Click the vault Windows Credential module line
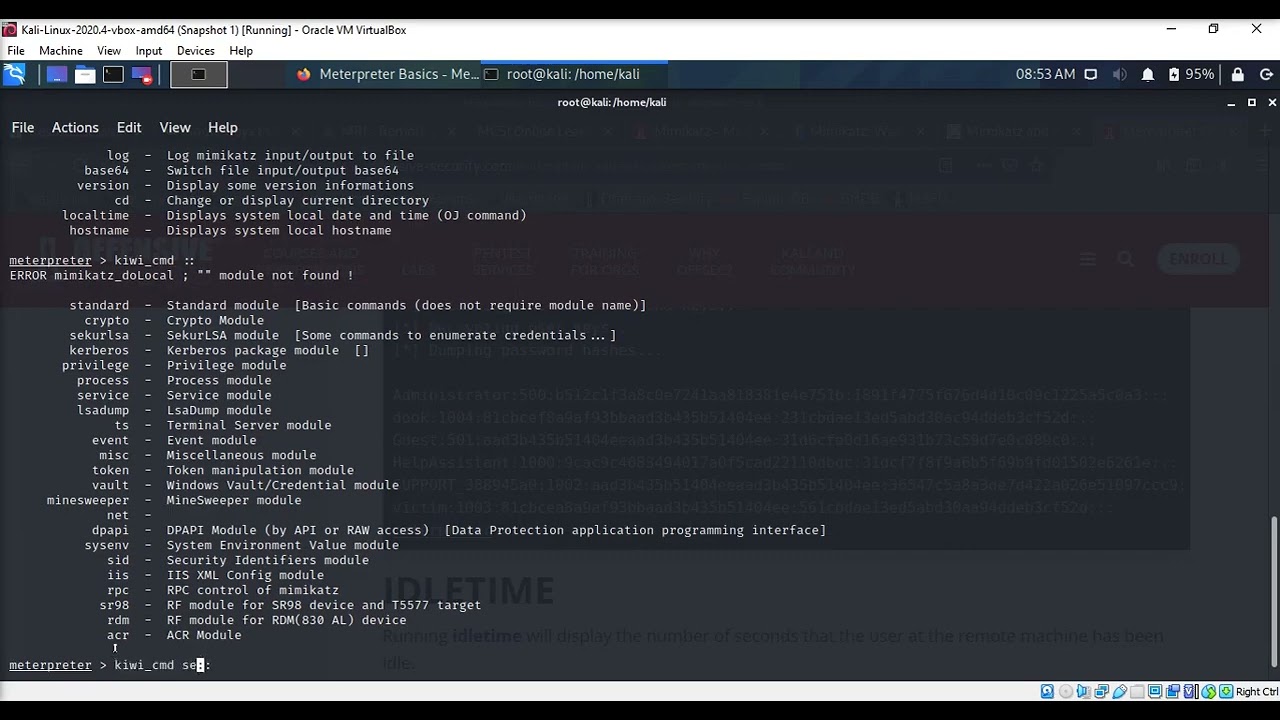This screenshot has height=720, width=1280. [245, 485]
